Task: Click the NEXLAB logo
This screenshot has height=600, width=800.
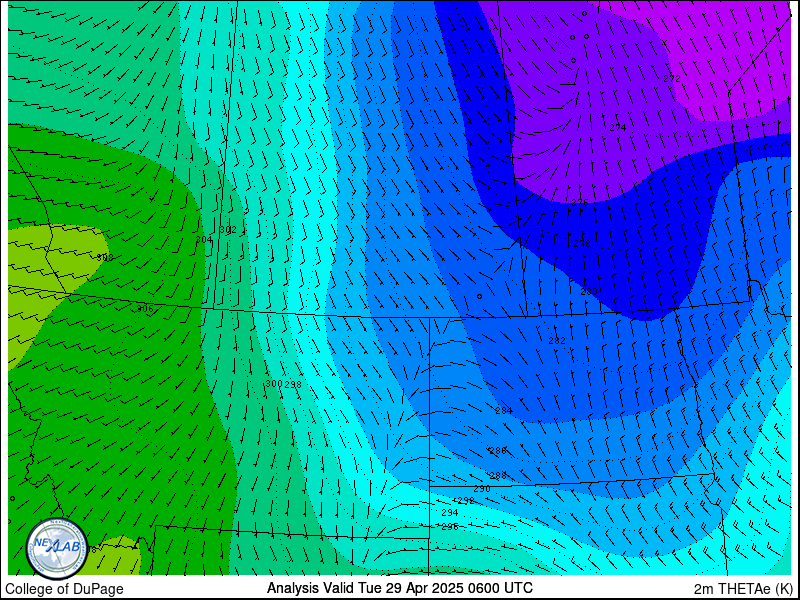Action: (x=57, y=548)
